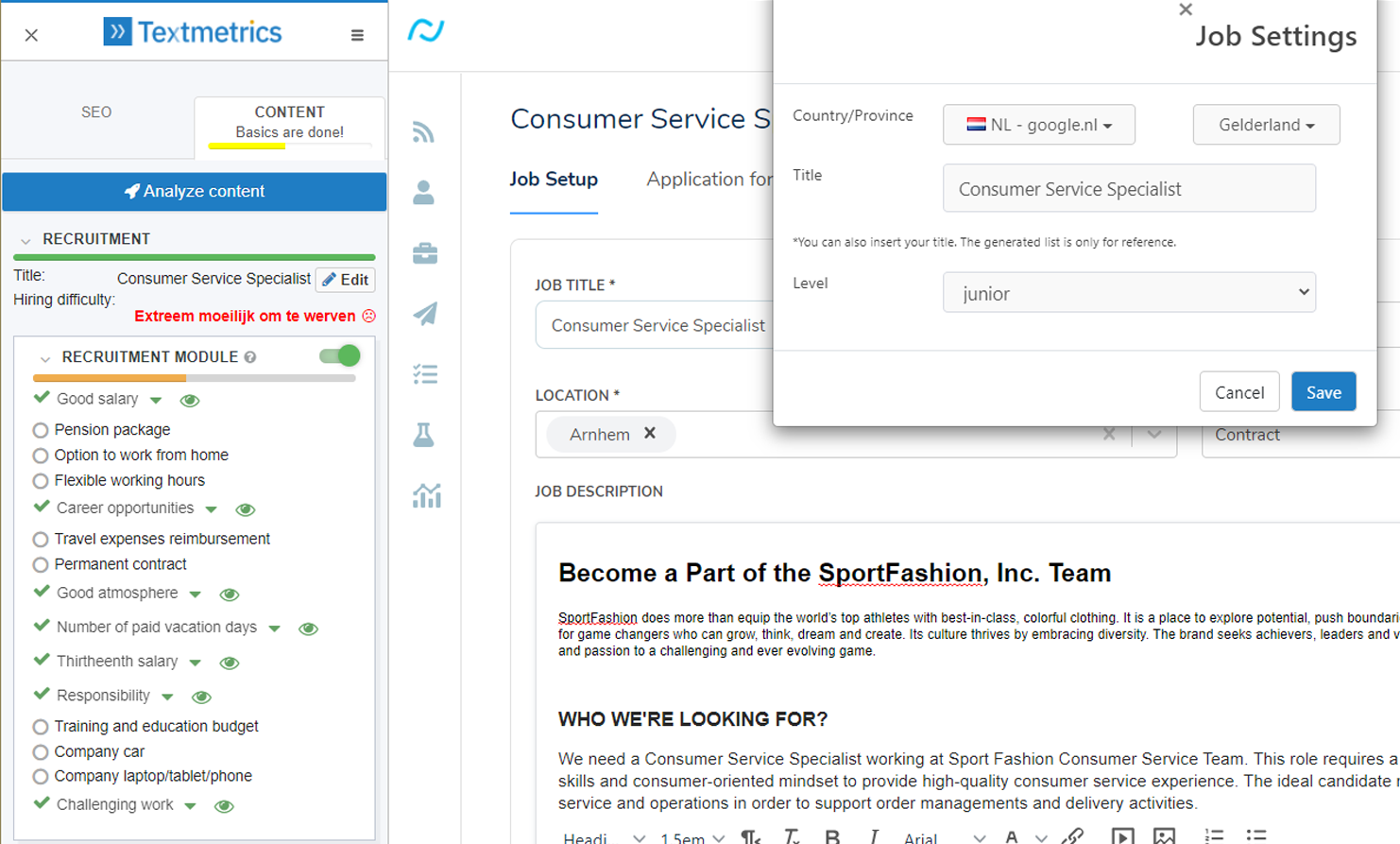
Task: Insert a video from the editor toolbar
Action: tap(1122, 835)
